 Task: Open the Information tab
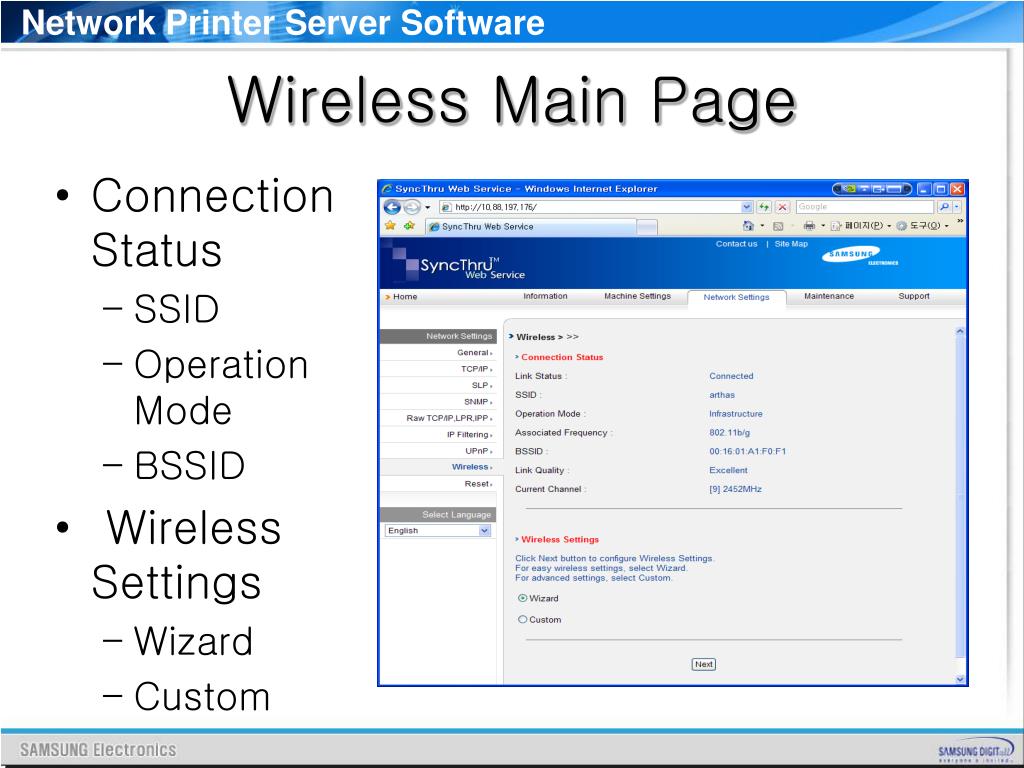pyautogui.click(x=545, y=296)
